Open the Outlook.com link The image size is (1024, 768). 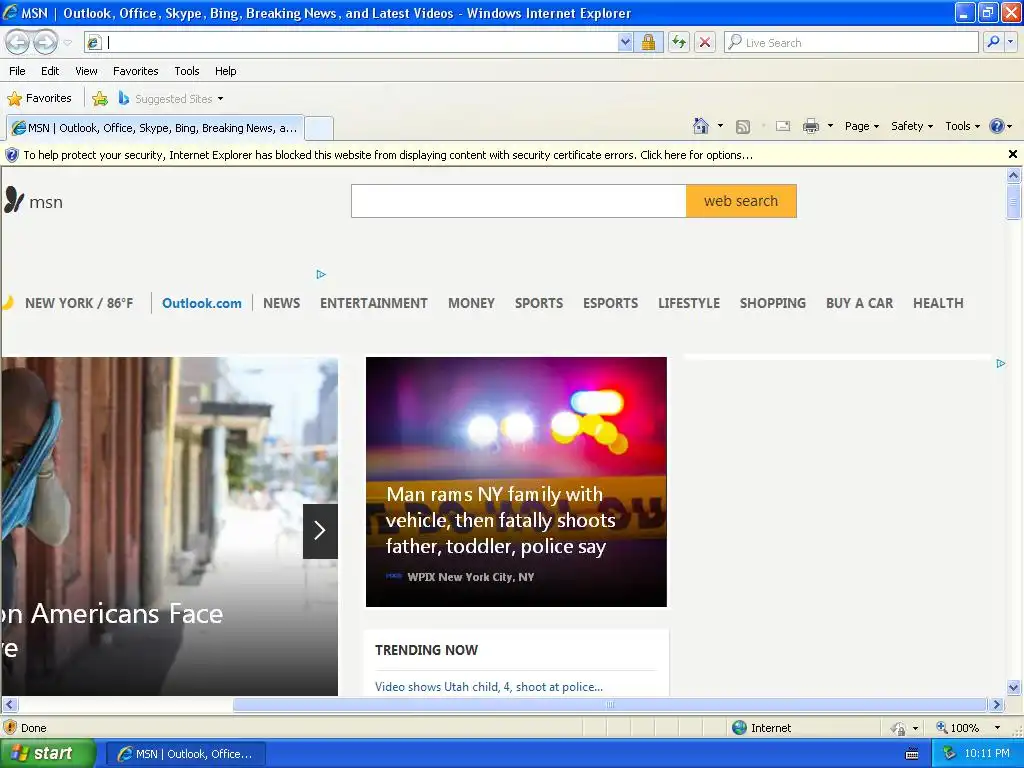(x=202, y=303)
